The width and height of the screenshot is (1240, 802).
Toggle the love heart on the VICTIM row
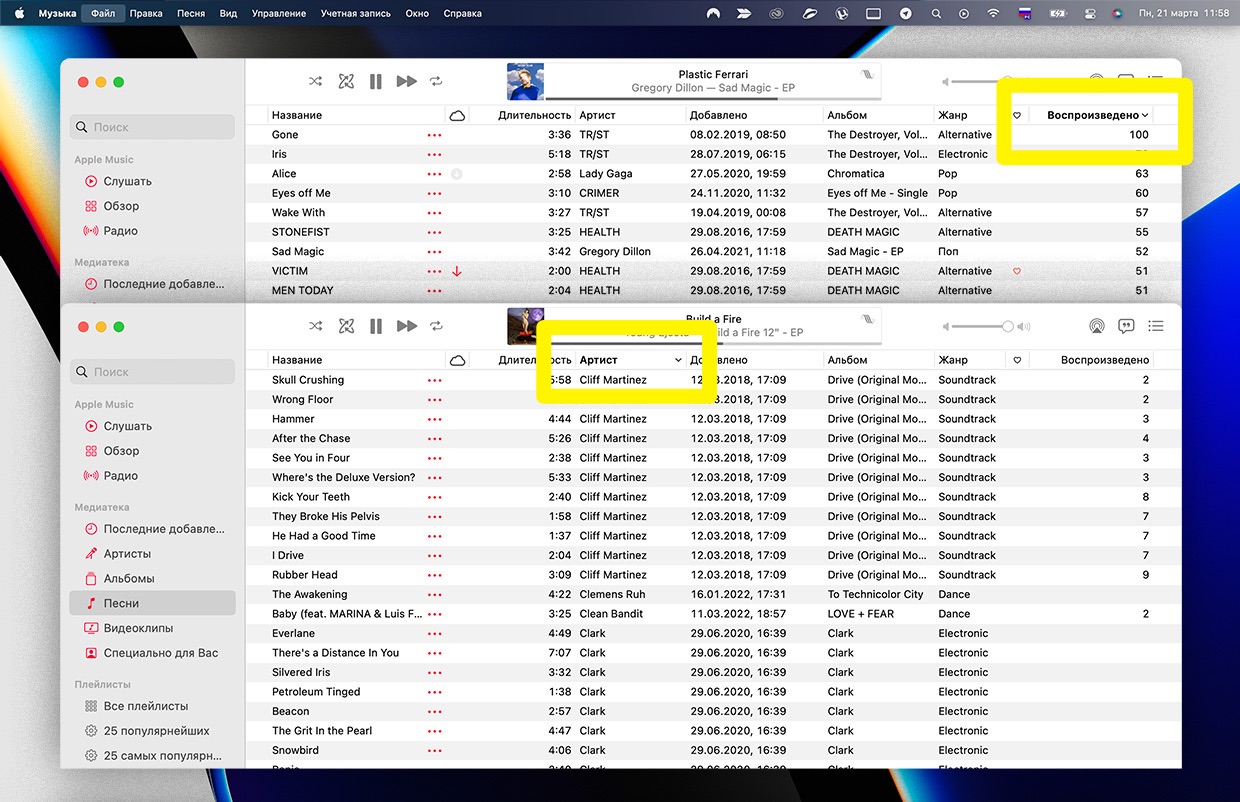pyautogui.click(x=1017, y=271)
